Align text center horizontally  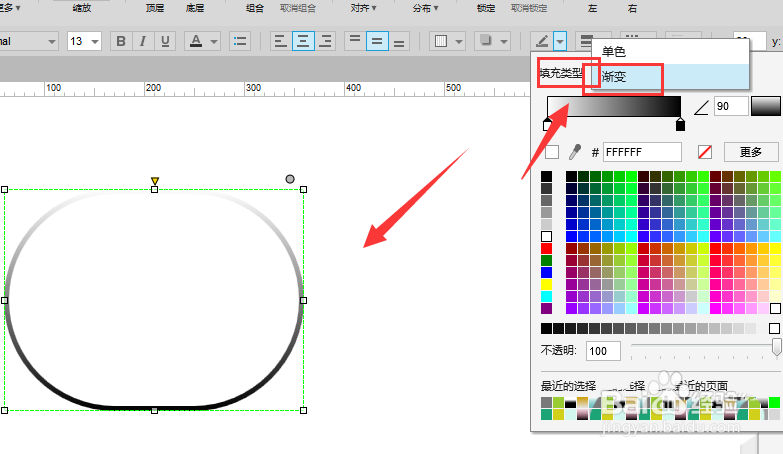click(x=303, y=41)
